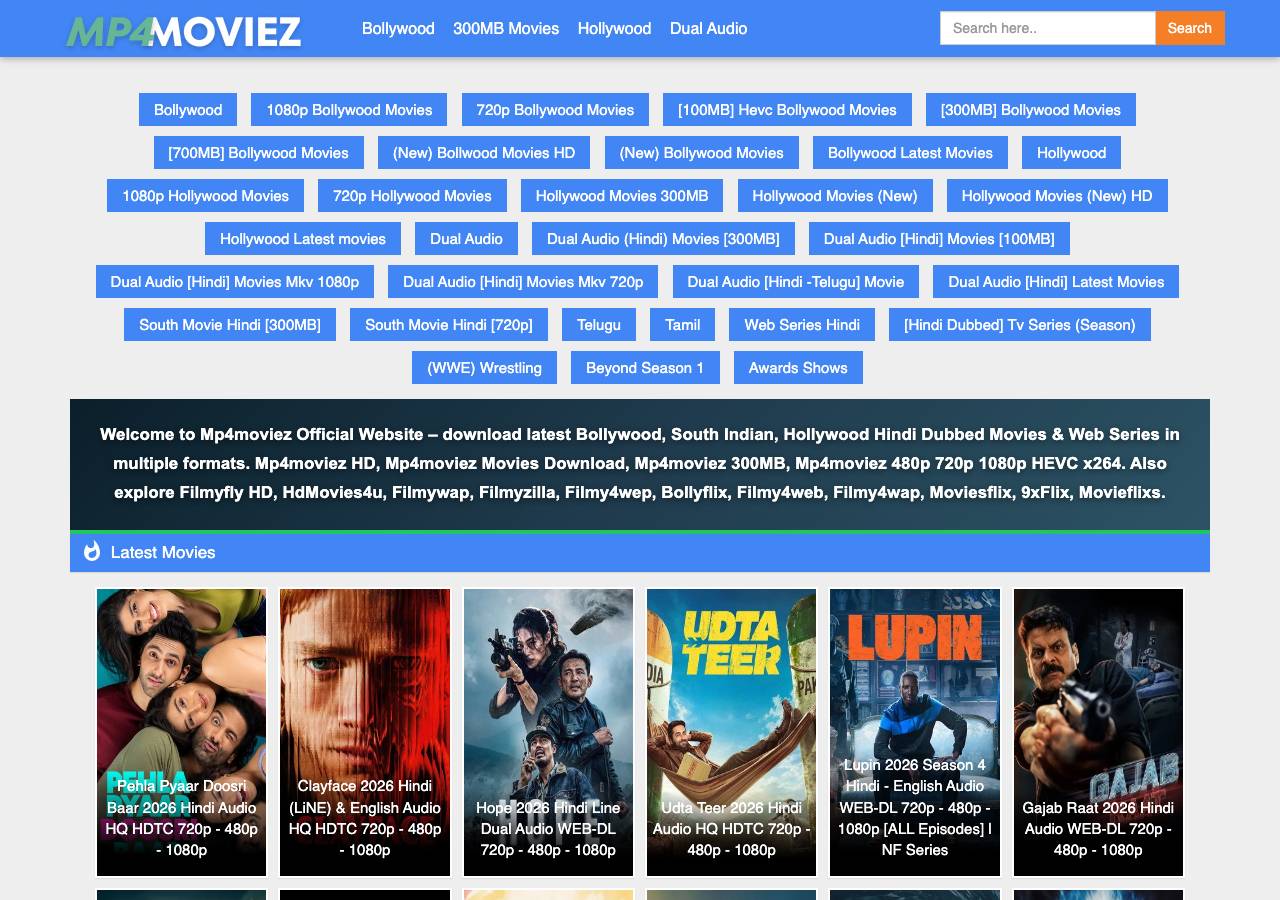Open the Awards Shows category
1280x900 pixels.
coord(798,368)
